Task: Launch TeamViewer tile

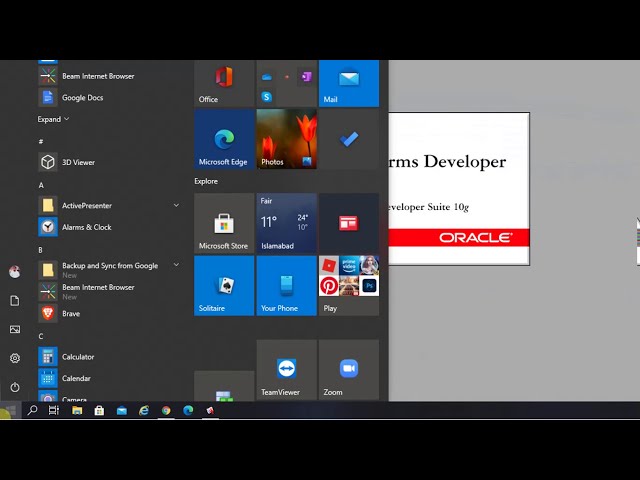Action: point(287,370)
